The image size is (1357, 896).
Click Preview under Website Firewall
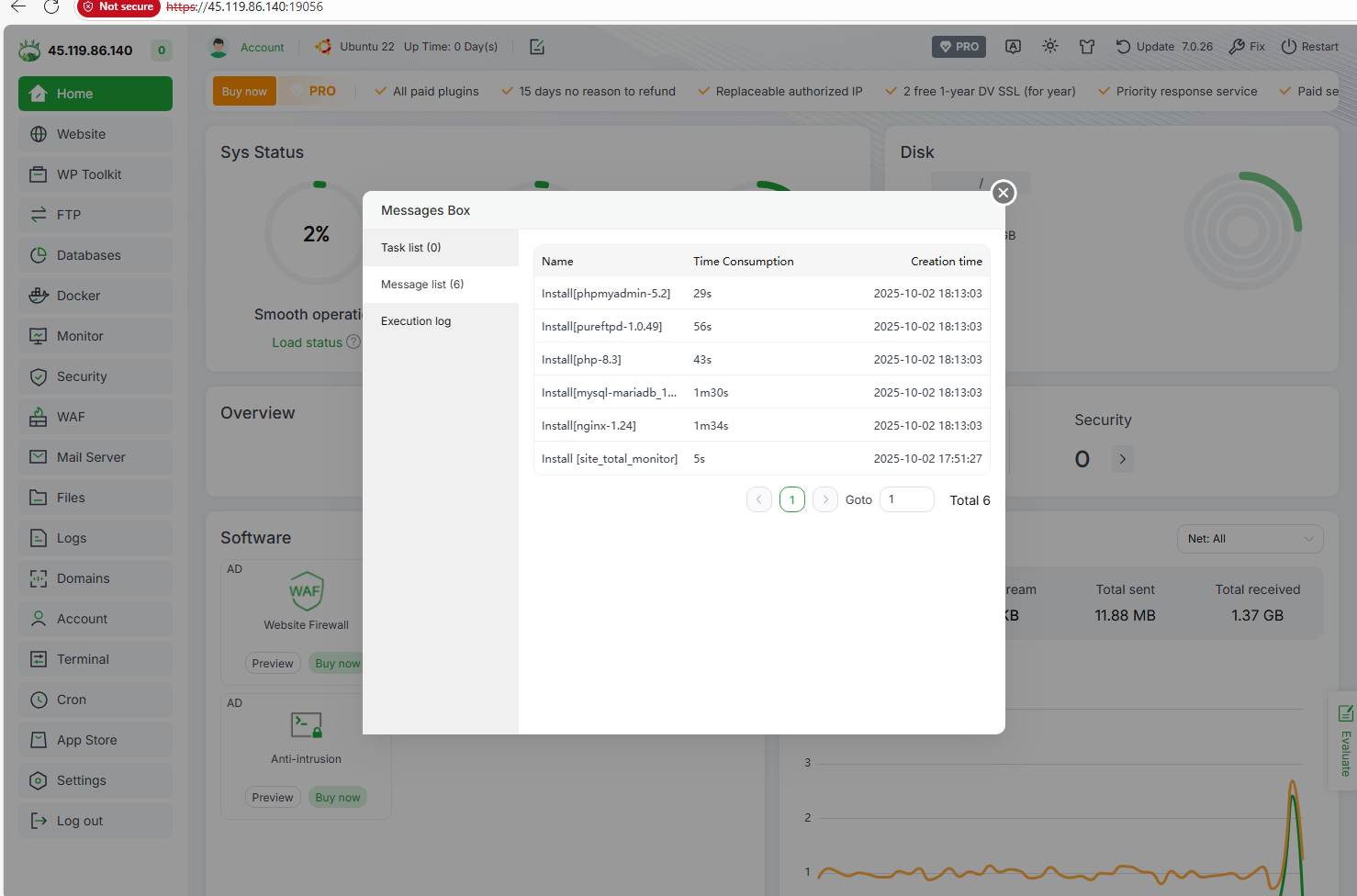coord(273,664)
